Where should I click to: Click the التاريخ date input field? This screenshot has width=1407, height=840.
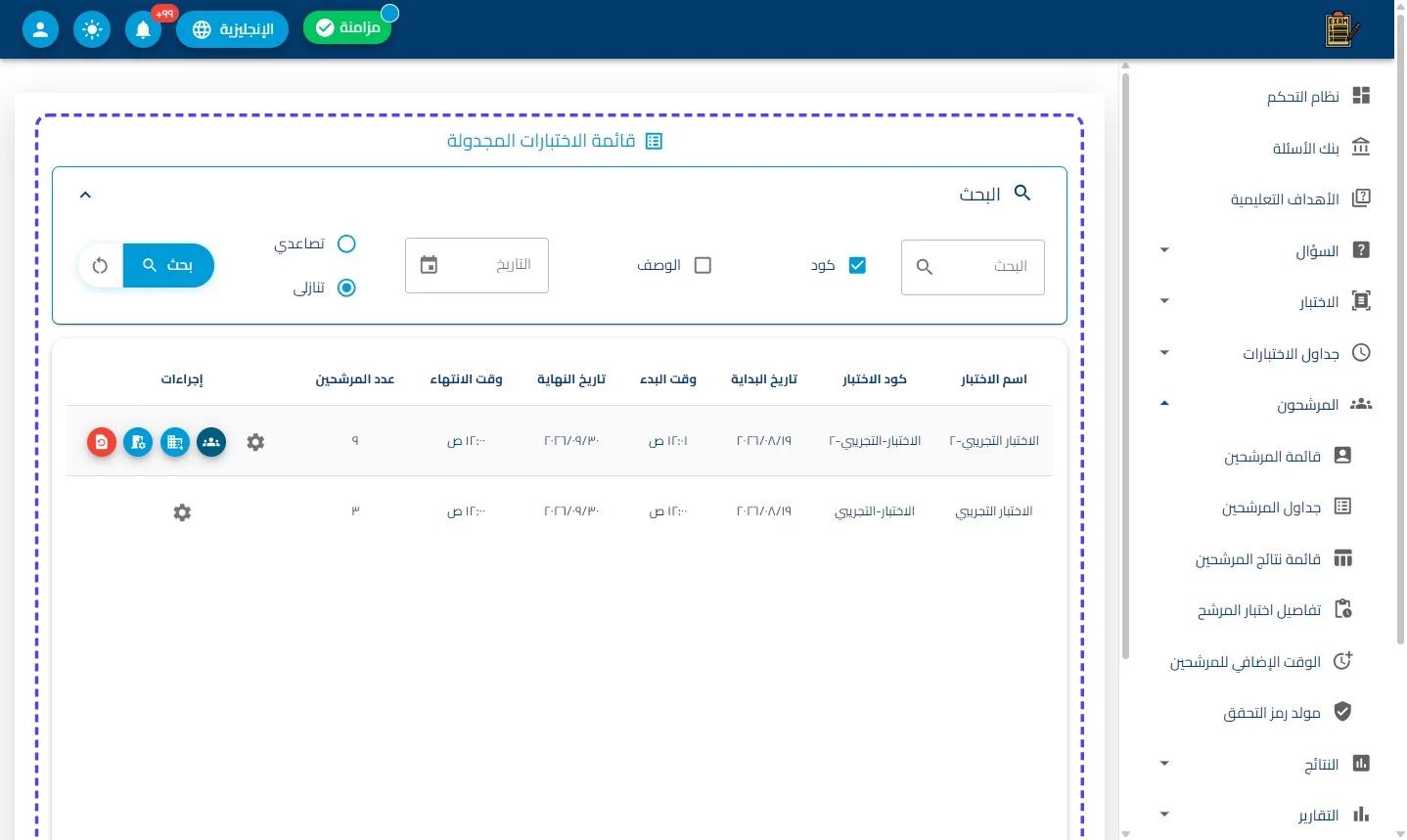[x=477, y=265]
